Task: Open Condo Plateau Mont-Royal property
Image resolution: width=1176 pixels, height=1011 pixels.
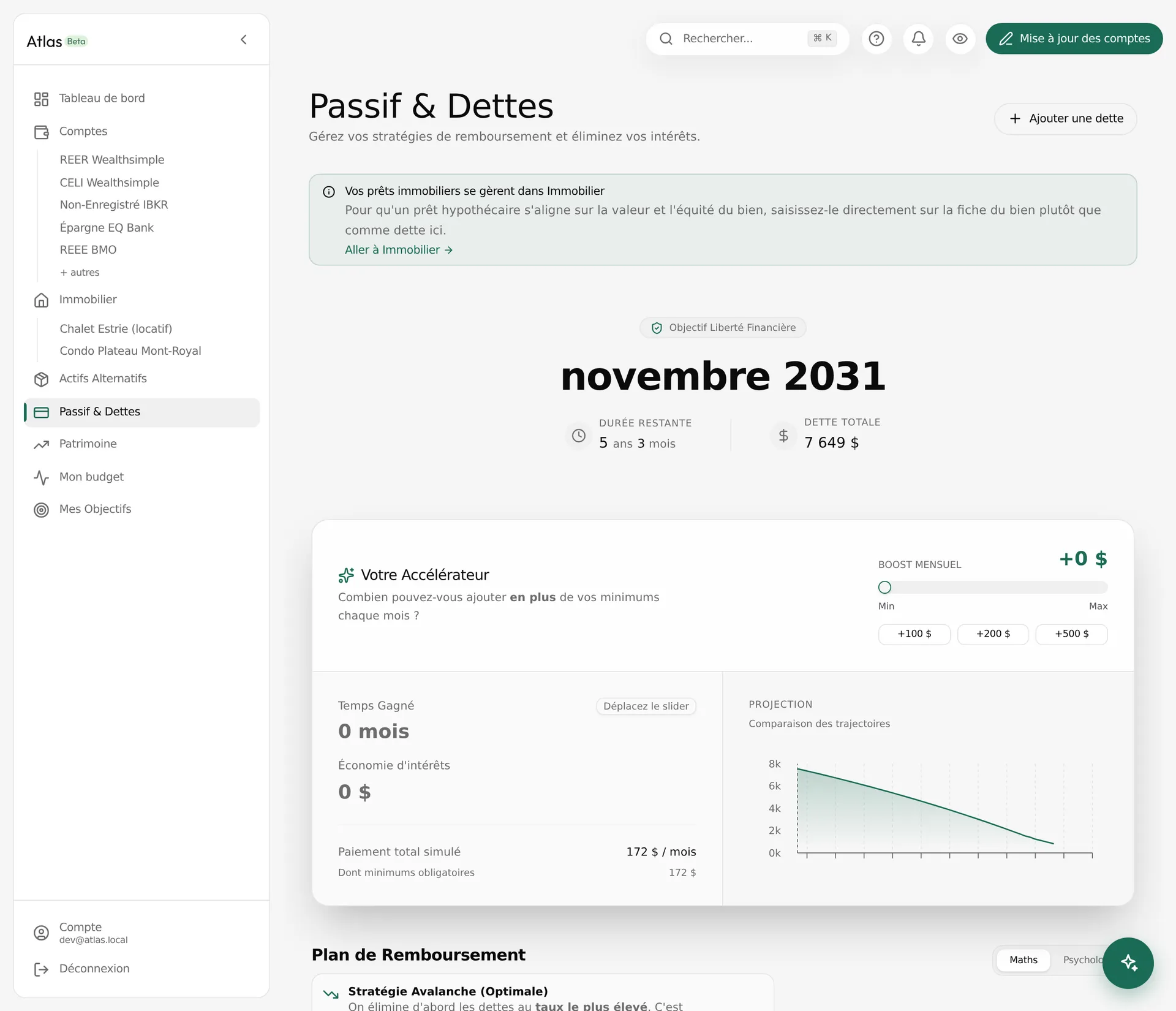Action: pyautogui.click(x=130, y=351)
